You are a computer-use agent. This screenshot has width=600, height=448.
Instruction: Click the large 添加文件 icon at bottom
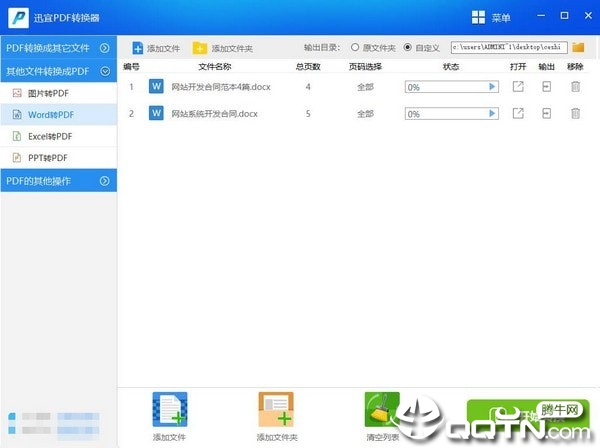170,409
